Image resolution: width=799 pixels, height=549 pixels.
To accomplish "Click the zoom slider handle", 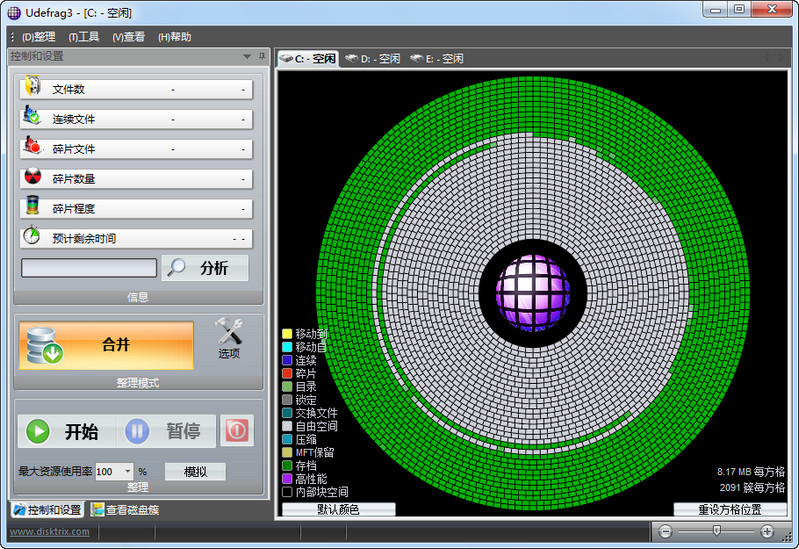I will pyautogui.click(x=715, y=531).
